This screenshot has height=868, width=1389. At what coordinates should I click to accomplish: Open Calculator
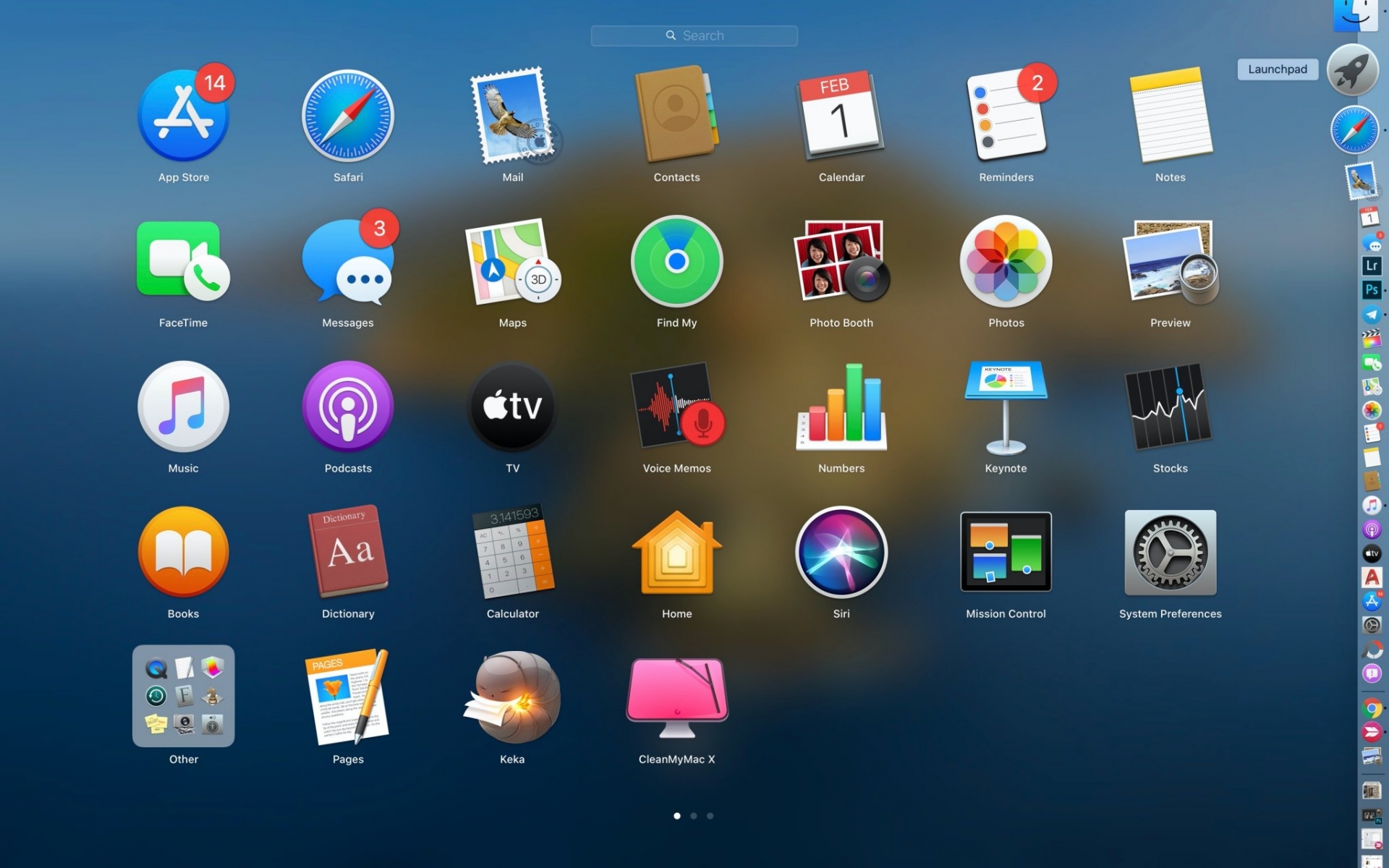coord(513,552)
